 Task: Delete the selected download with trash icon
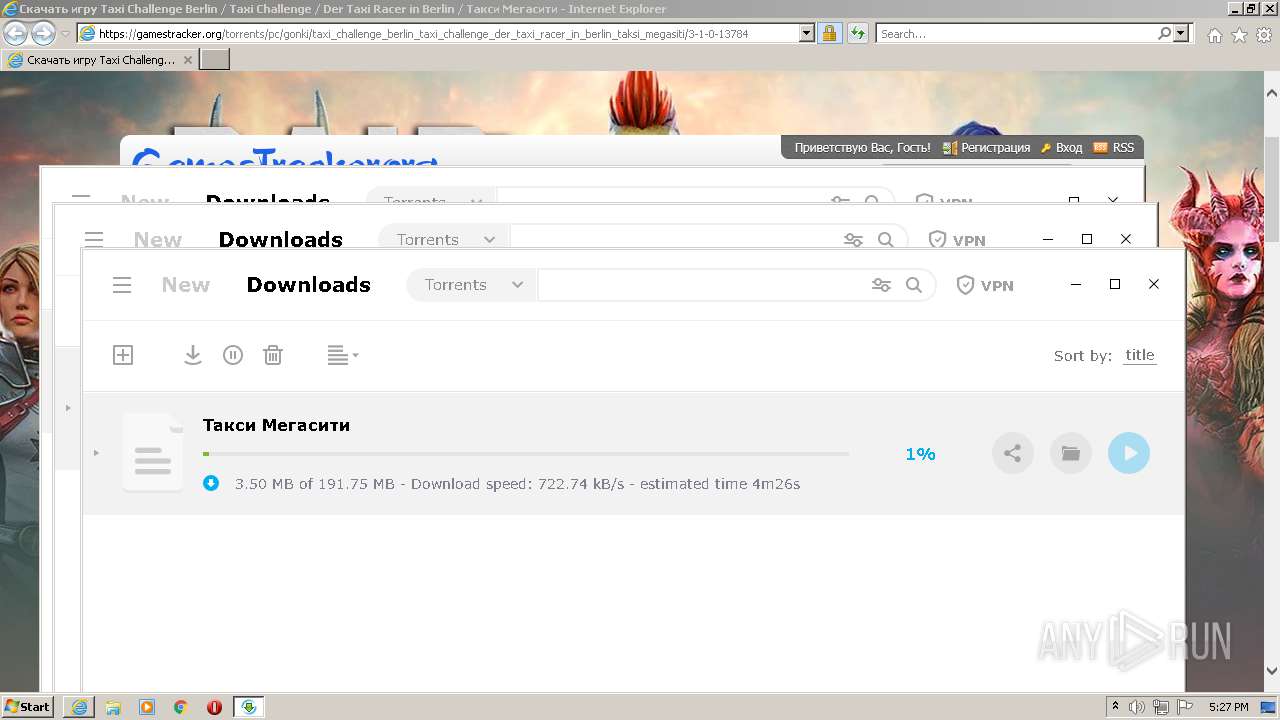tap(273, 355)
